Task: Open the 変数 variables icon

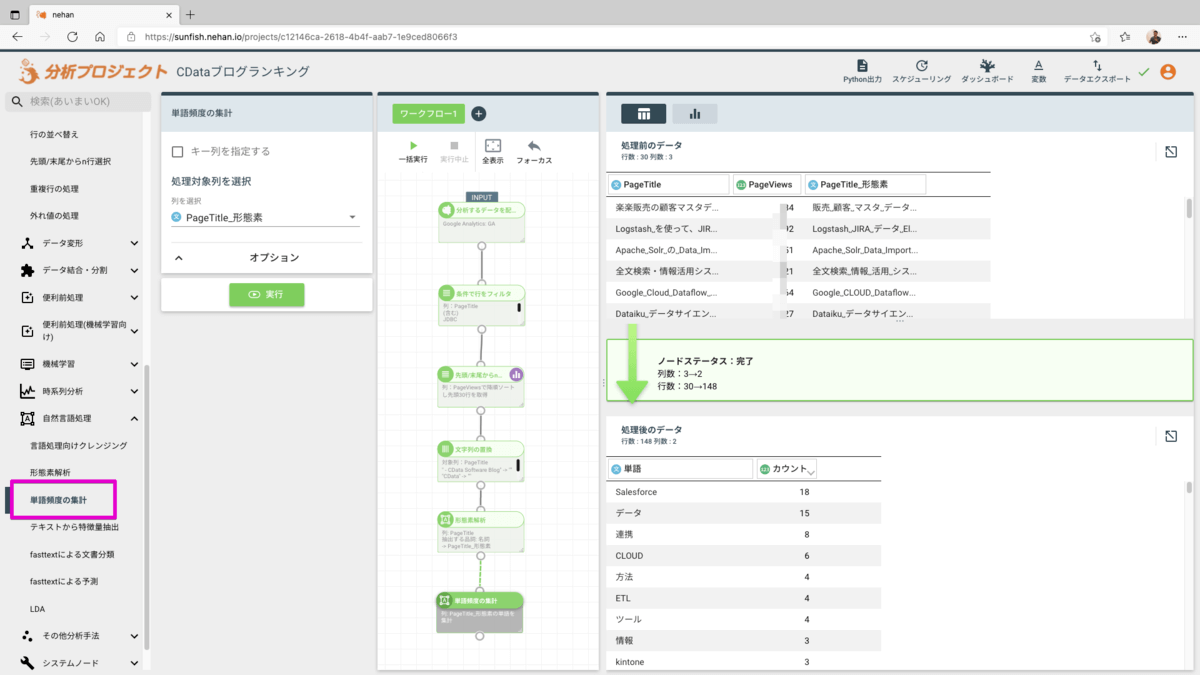Action: [1038, 66]
